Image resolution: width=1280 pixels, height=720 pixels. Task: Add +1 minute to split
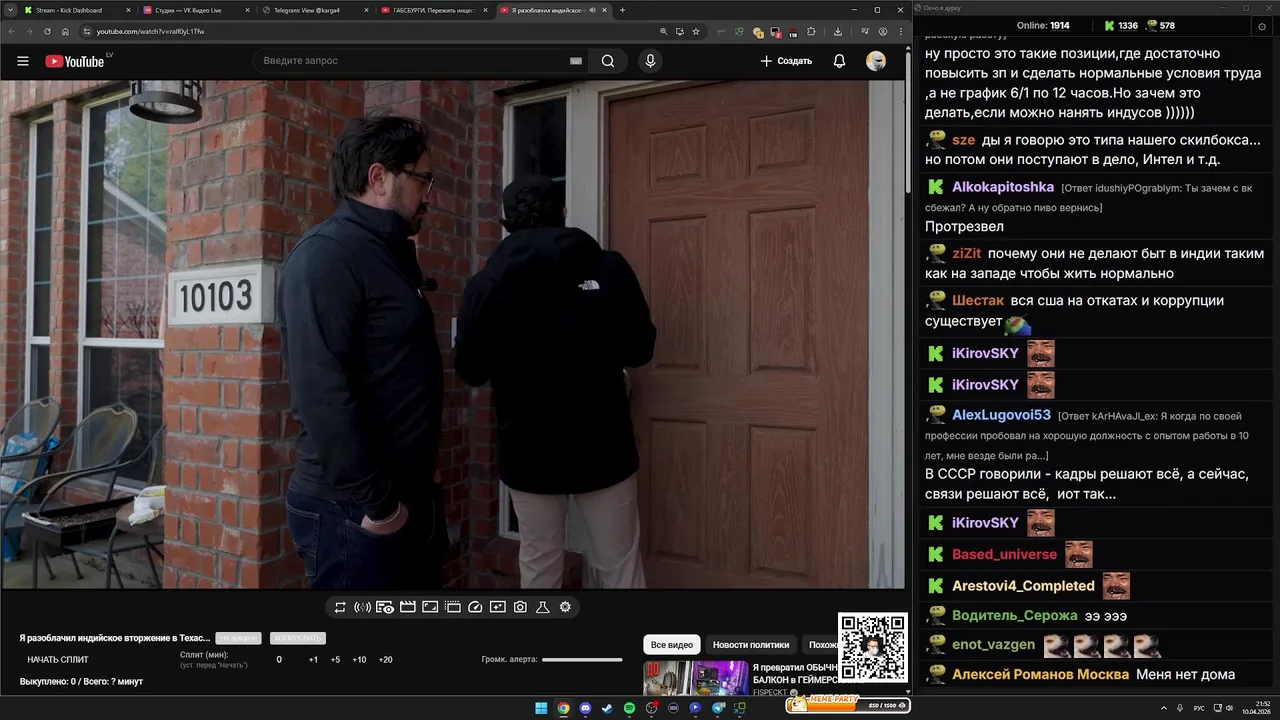point(313,660)
